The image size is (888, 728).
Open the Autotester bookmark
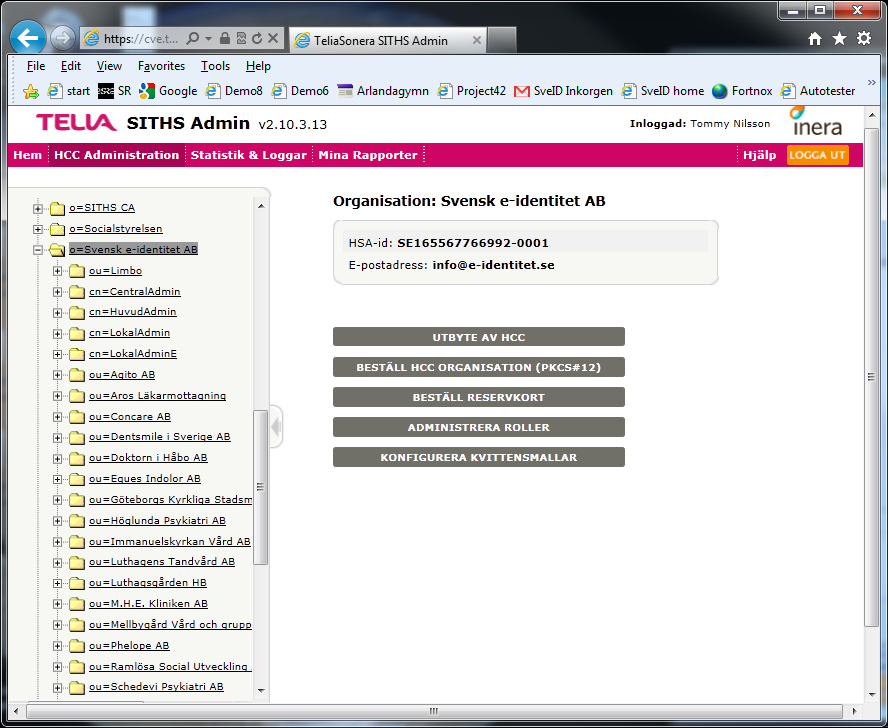point(818,91)
